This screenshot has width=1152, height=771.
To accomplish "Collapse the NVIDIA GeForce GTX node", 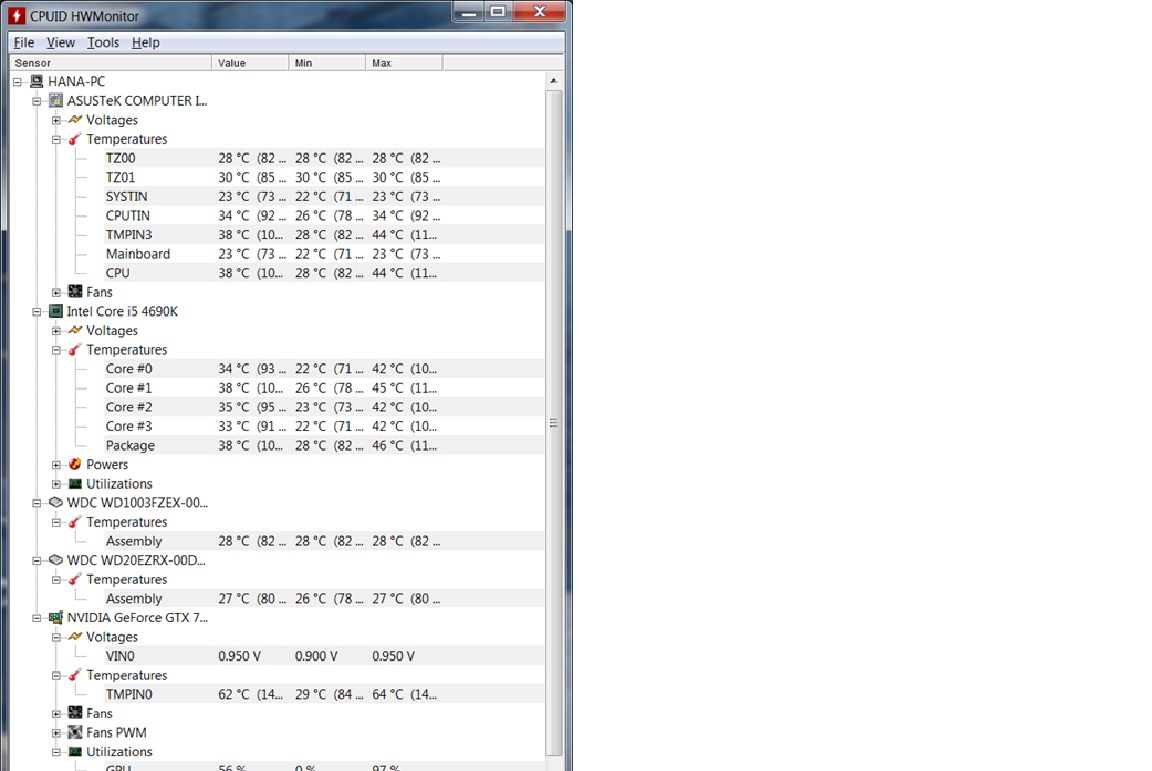I will coord(37,617).
